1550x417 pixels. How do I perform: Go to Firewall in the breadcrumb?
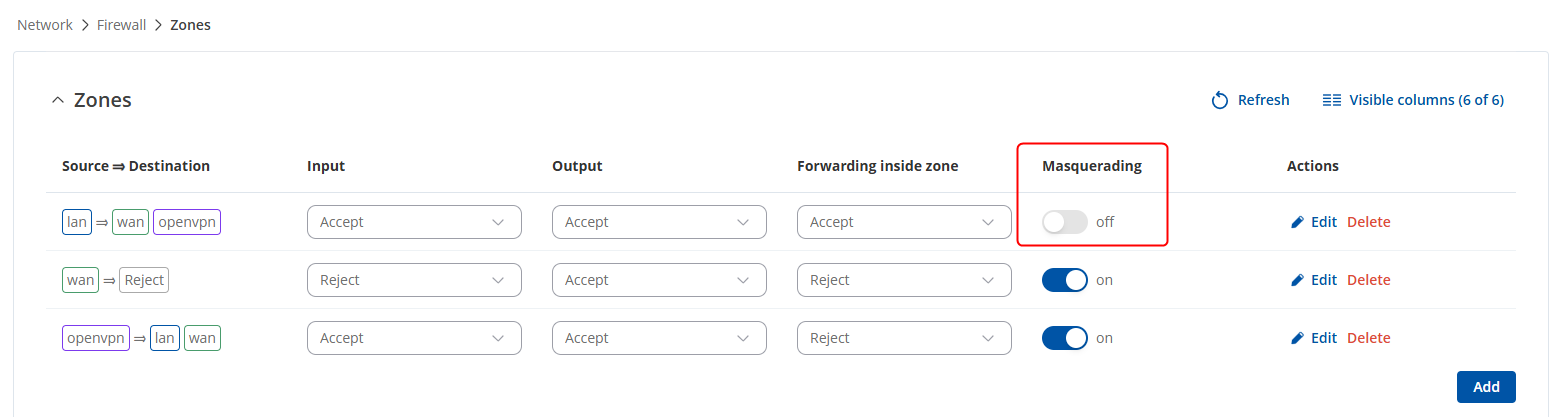coord(122,25)
